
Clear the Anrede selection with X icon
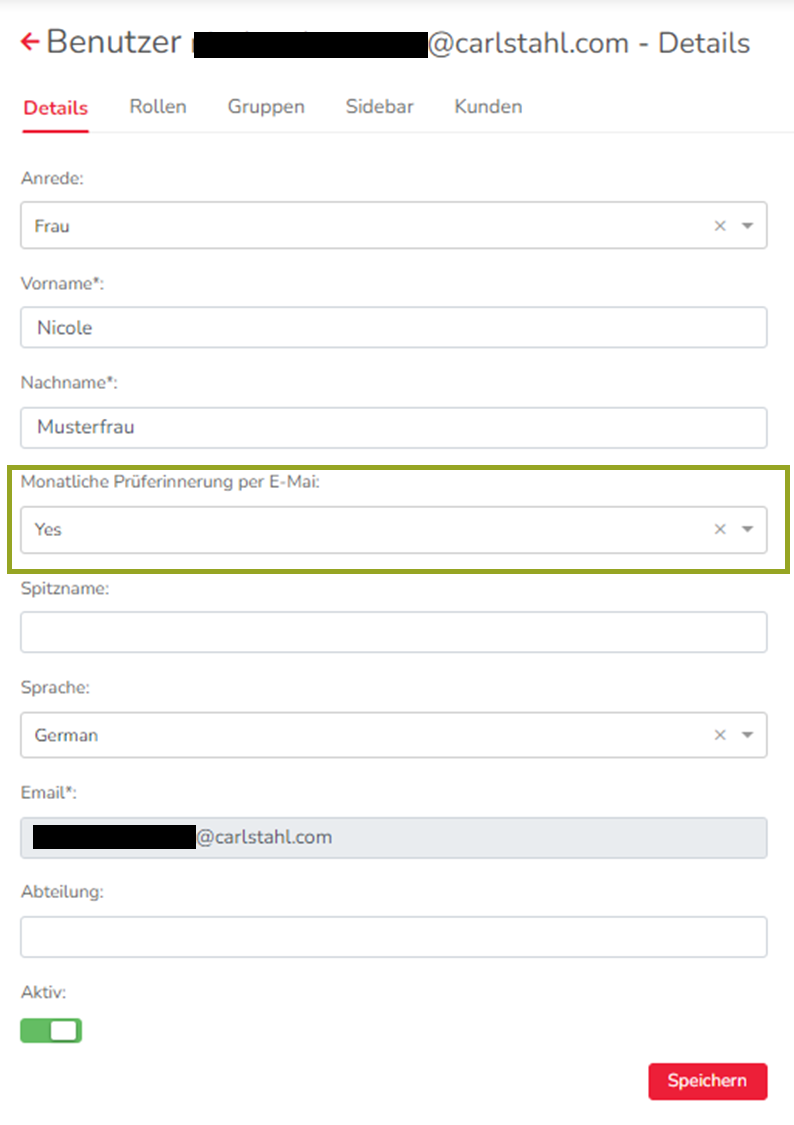tap(720, 226)
